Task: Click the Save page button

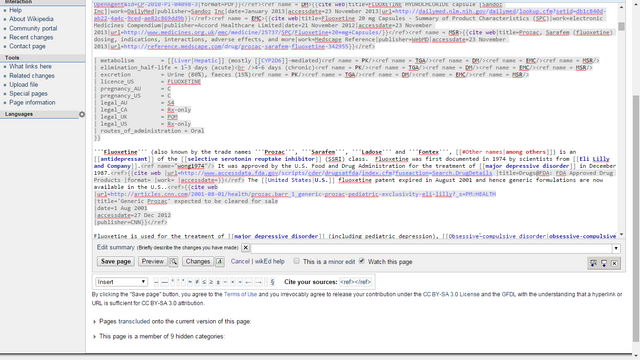Action: click(116, 262)
